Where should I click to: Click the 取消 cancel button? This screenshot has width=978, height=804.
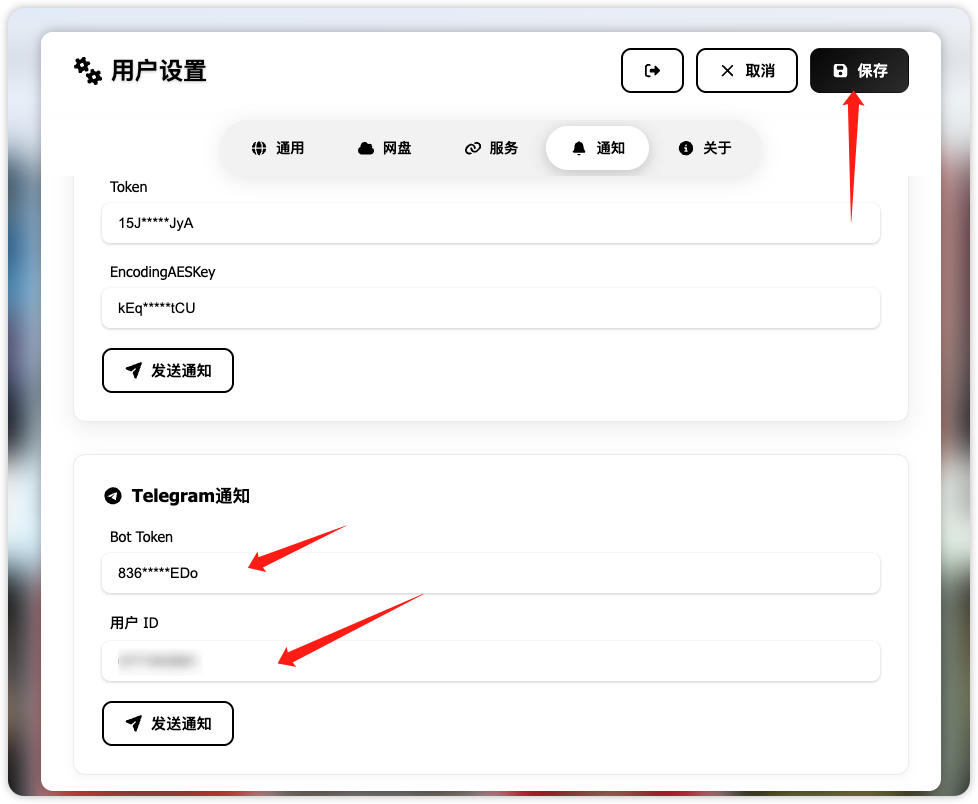tap(746, 71)
